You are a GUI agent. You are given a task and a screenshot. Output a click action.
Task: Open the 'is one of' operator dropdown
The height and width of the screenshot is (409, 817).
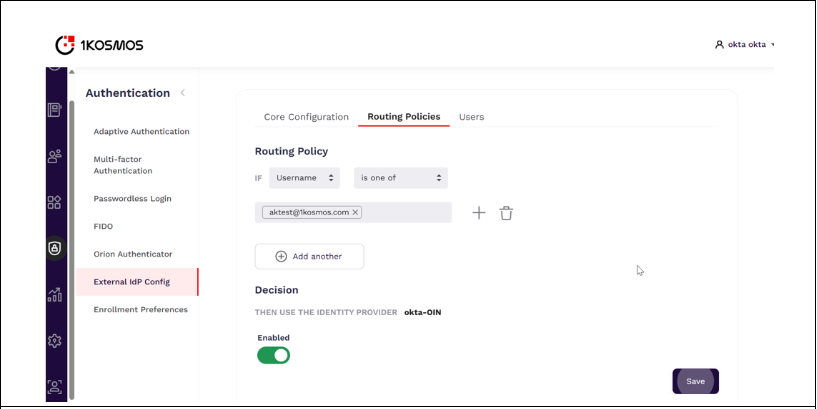[x=400, y=178]
